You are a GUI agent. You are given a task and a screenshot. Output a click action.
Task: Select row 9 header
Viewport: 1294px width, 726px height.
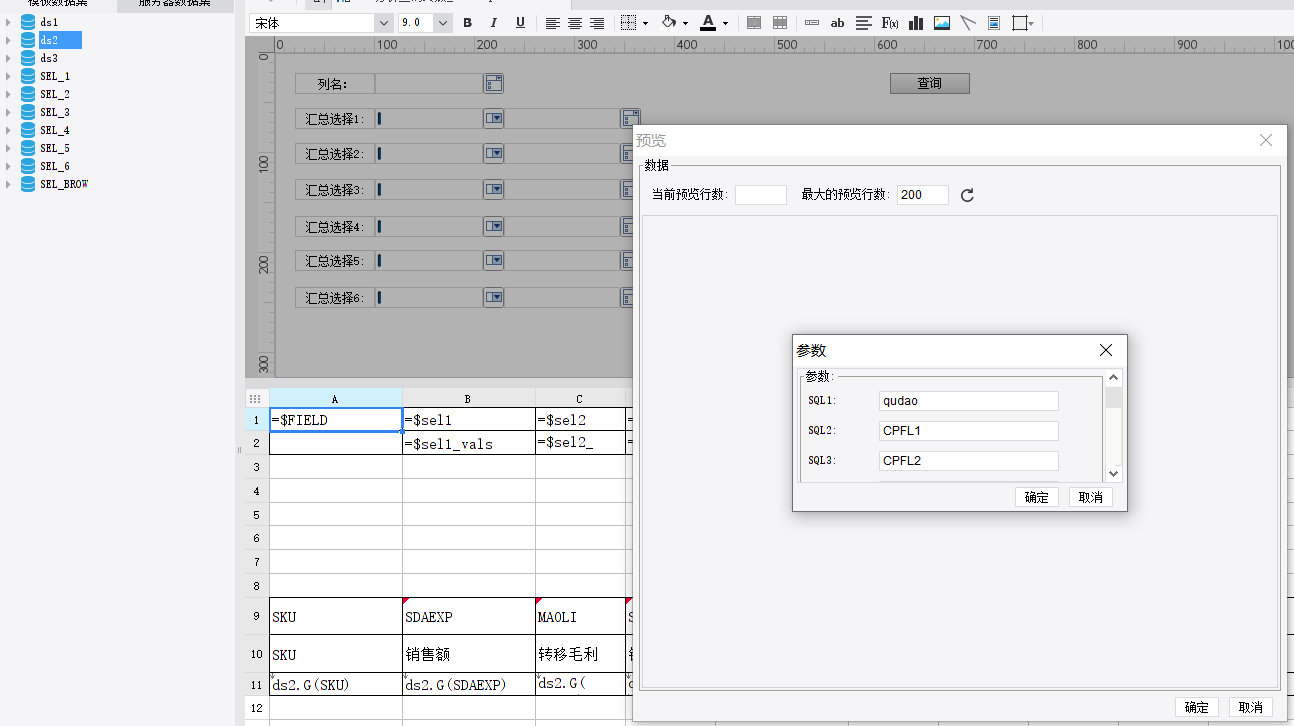point(257,617)
